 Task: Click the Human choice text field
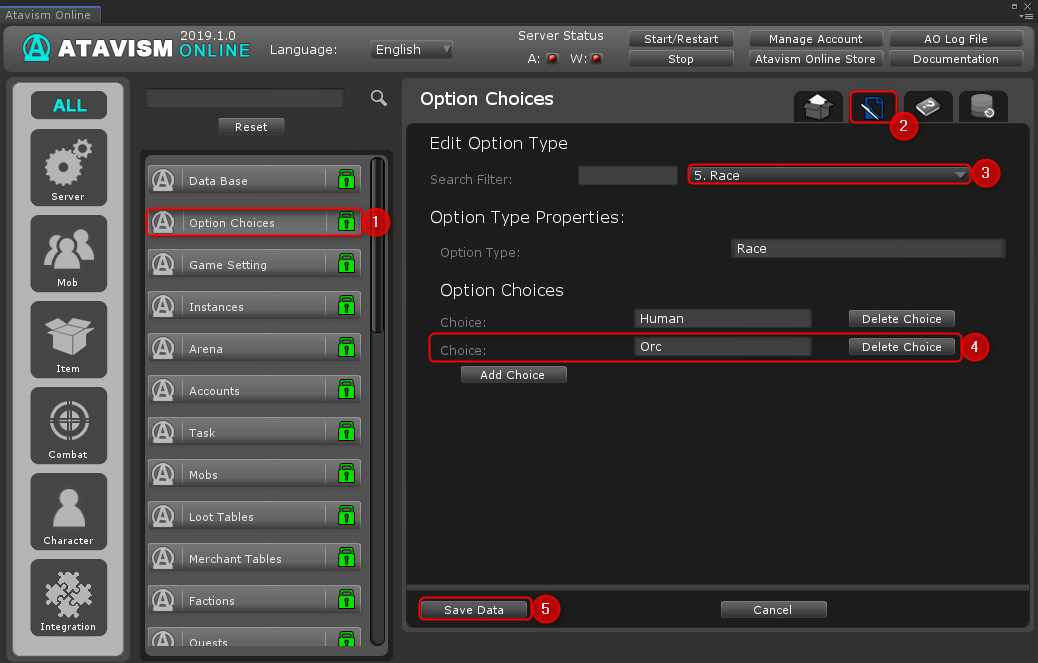[722, 319]
